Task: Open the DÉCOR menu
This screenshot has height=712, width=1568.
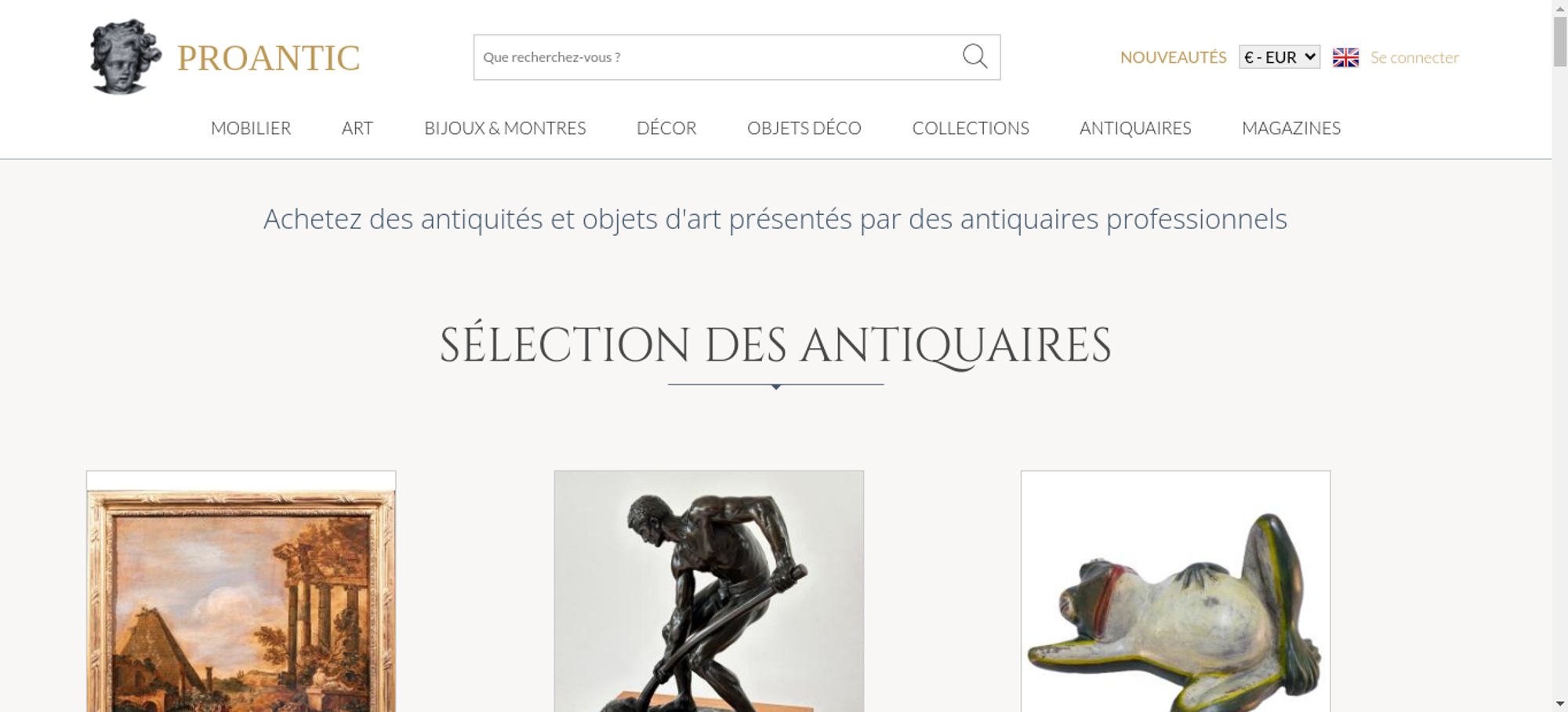Action: 666,128
